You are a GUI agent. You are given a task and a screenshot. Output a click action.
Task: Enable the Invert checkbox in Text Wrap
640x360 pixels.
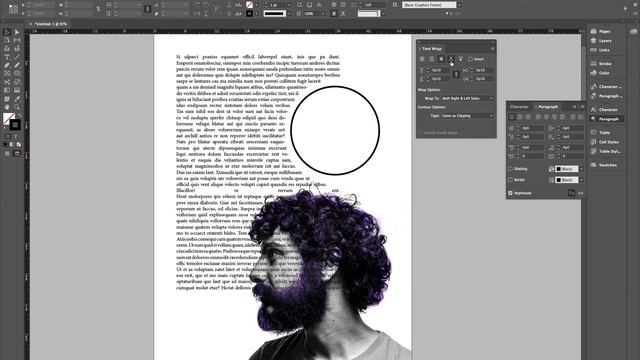click(x=470, y=59)
